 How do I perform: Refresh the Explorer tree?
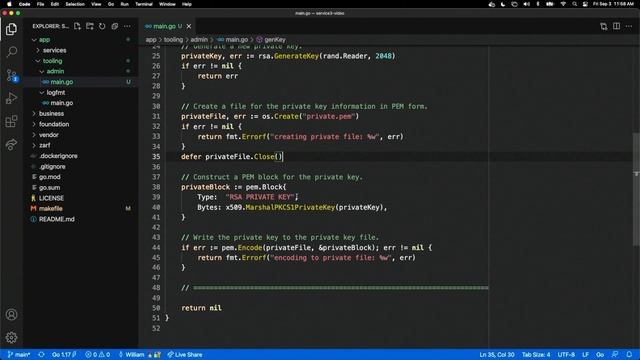coord(102,26)
